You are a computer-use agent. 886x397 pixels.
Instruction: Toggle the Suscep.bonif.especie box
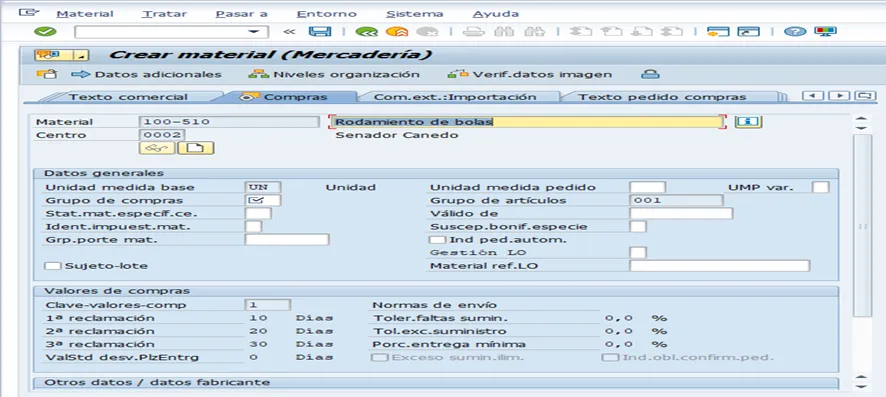pos(638,226)
